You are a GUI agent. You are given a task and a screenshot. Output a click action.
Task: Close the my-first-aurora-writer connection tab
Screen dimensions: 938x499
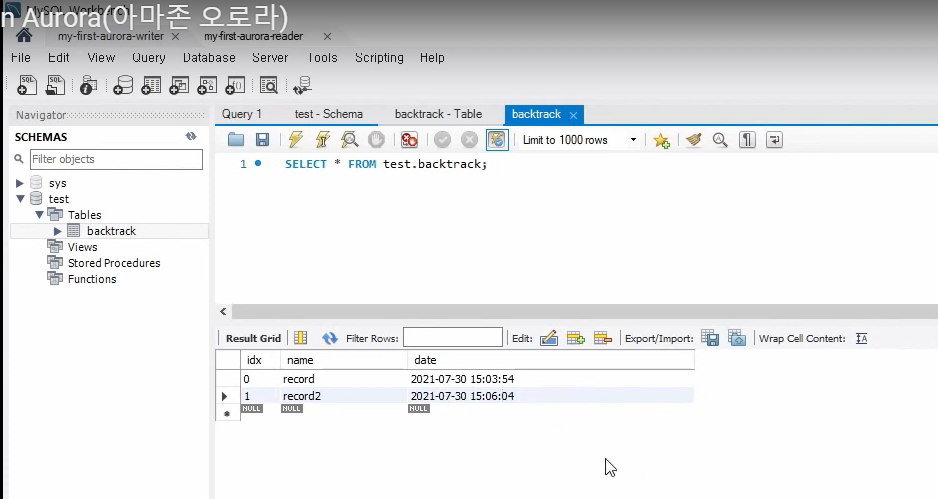click(175, 36)
